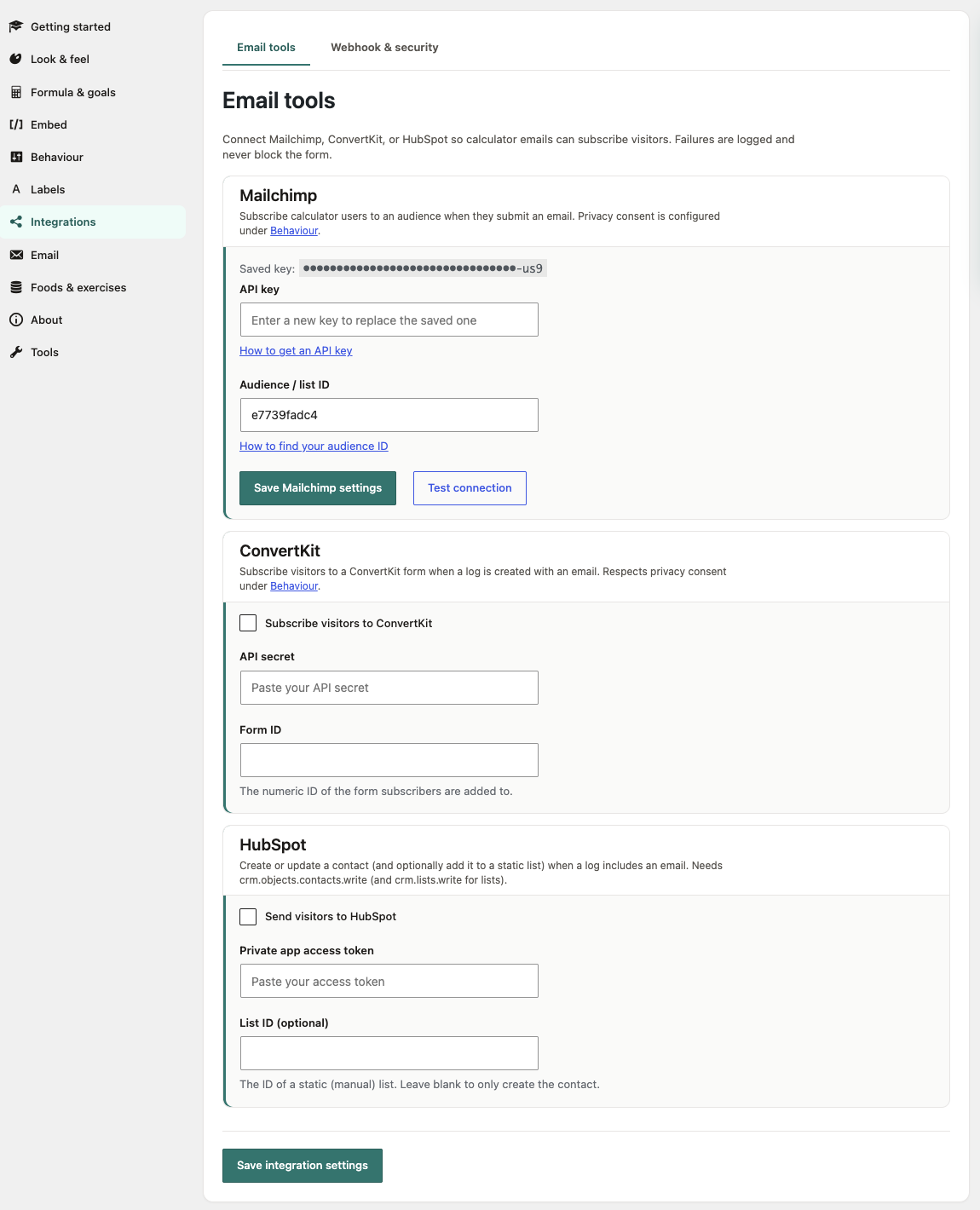
Task: Enable Send visitors to HubSpot checkbox
Action: click(248, 916)
